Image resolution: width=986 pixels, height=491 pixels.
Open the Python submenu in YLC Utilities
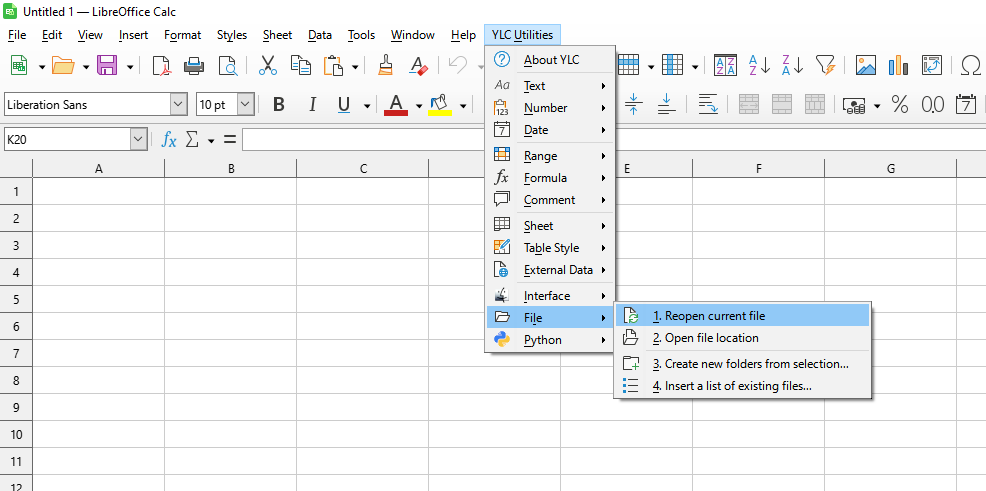542,340
